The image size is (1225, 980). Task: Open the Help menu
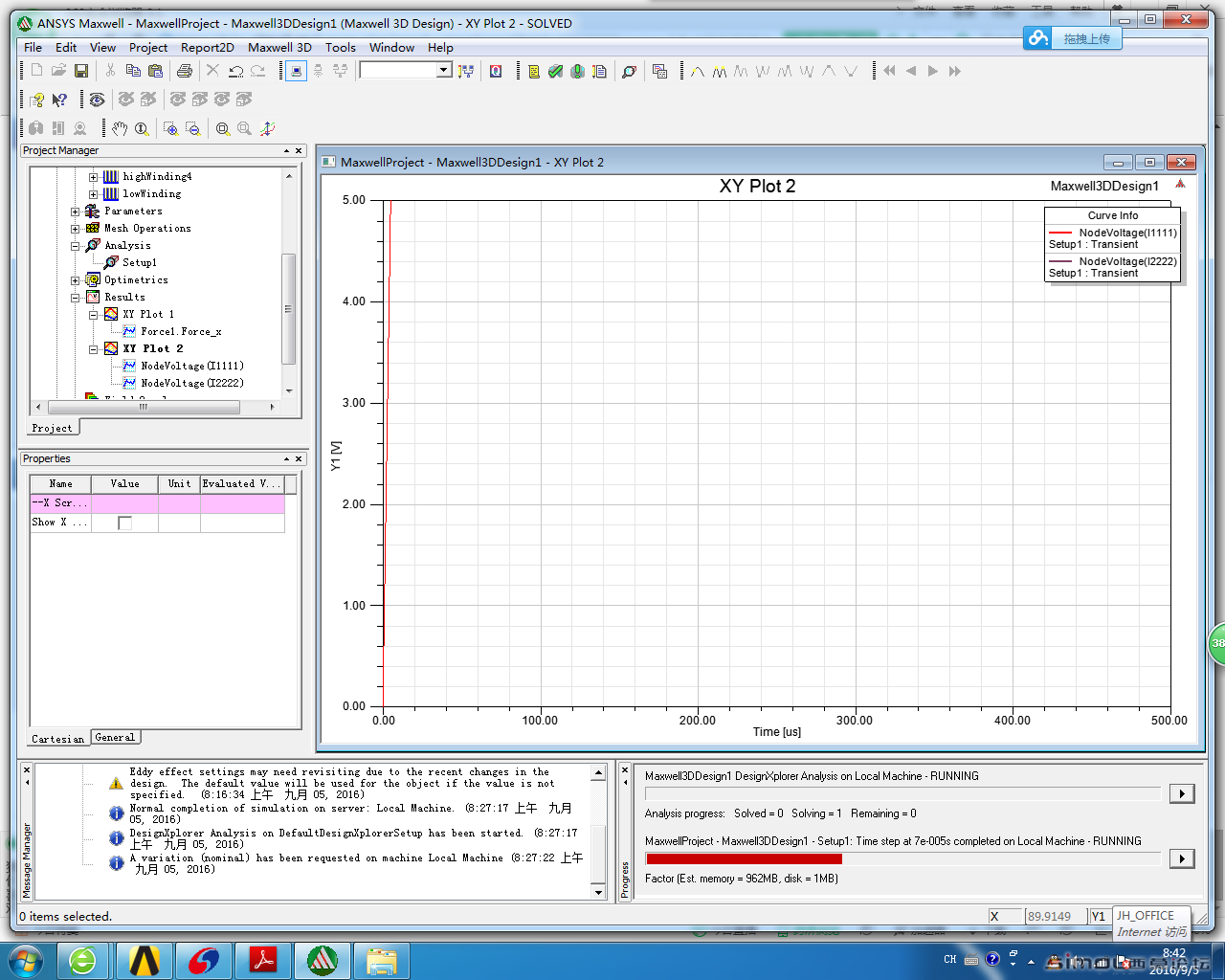[x=440, y=47]
